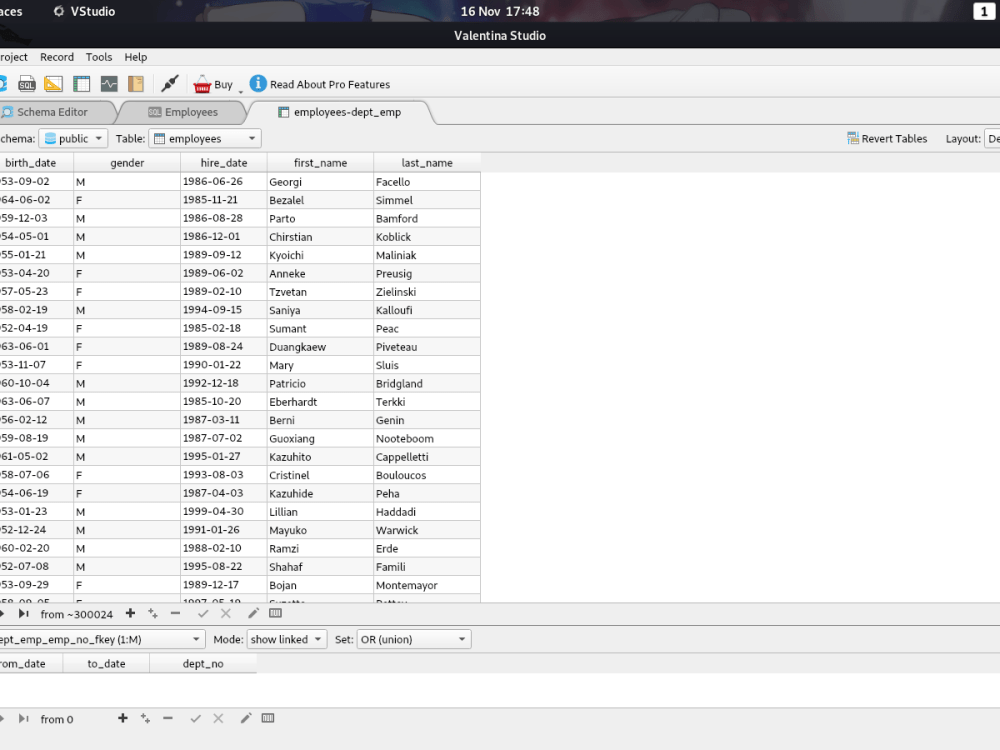1000x750 pixels.
Task: Open the SQL Editor toolbar icon
Action: (x=27, y=84)
